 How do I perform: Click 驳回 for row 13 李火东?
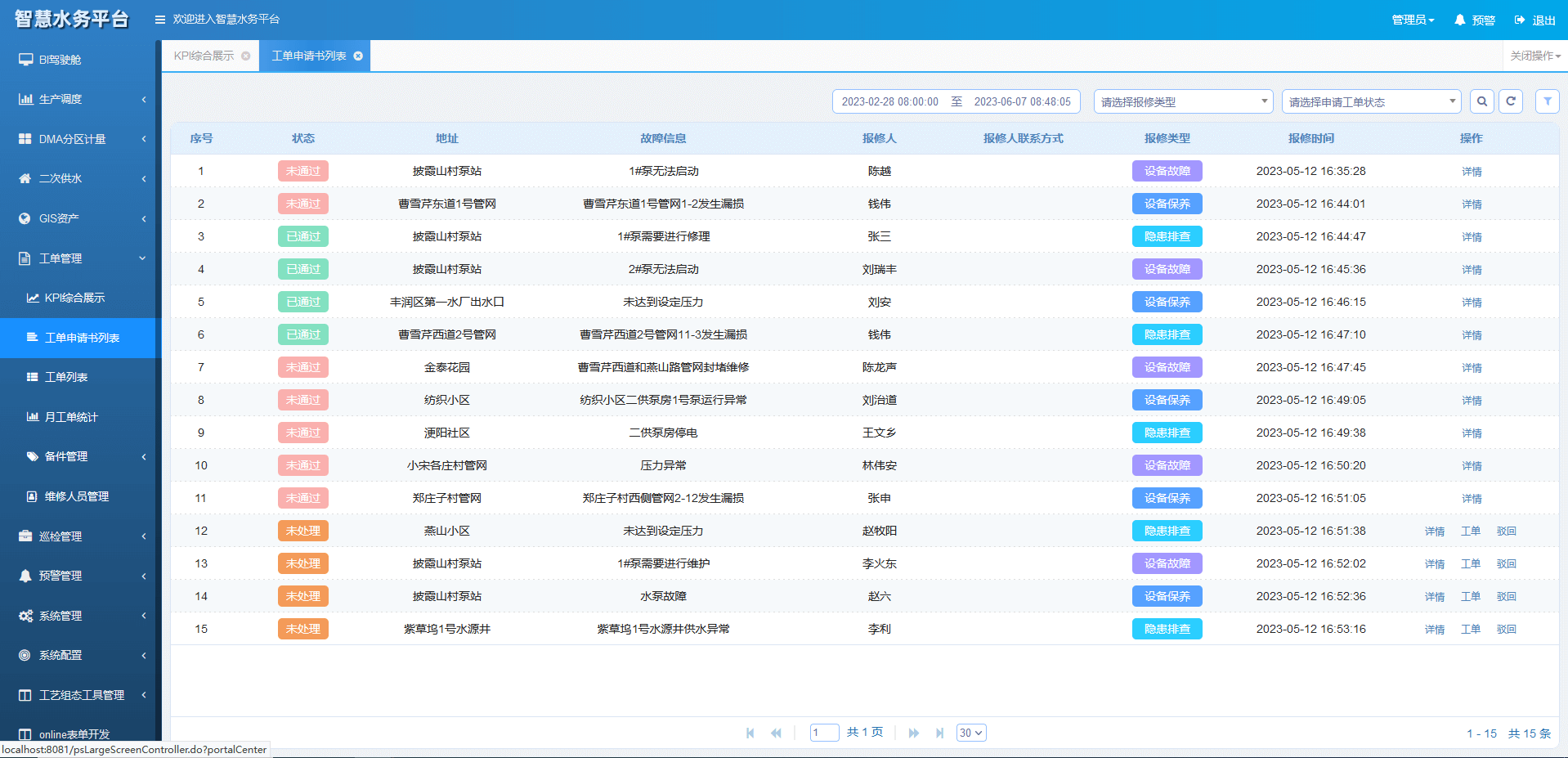1507,564
